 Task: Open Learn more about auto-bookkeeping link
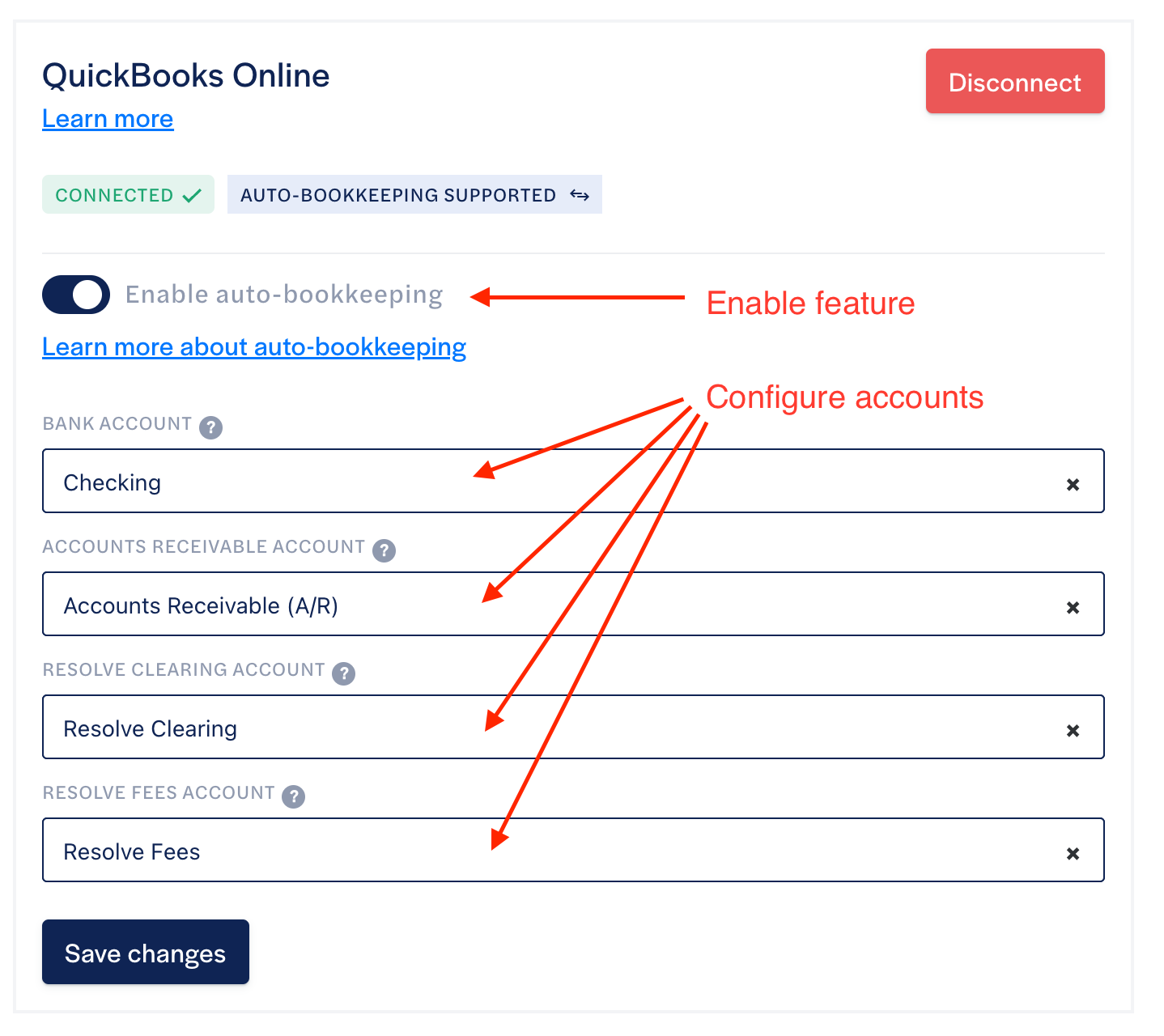(x=254, y=347)
